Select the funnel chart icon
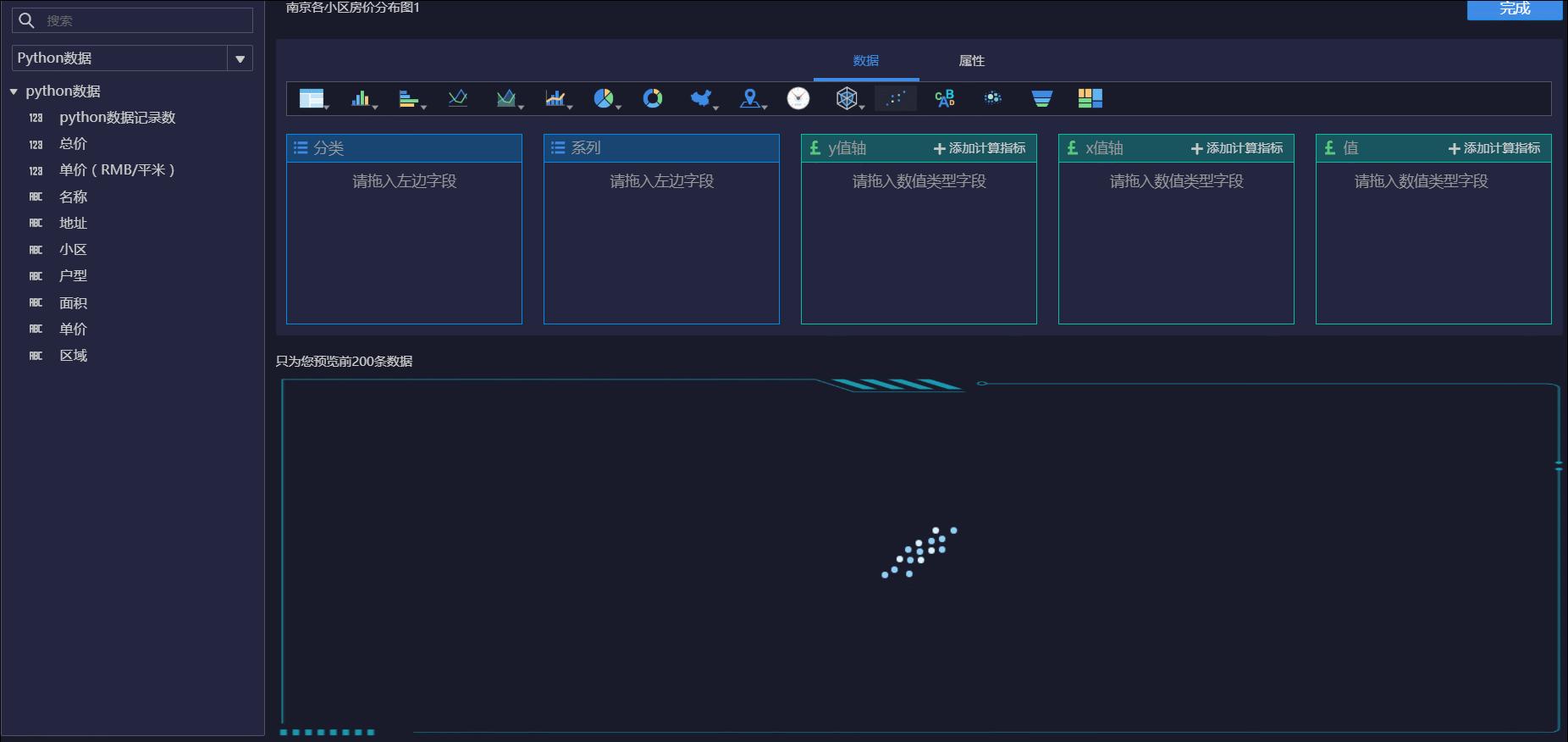1568x742 pixels. [x=1042, y=98]
